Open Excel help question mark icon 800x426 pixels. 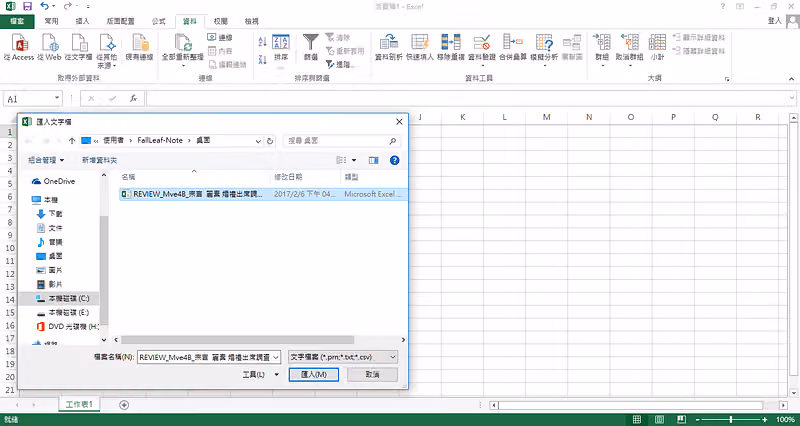pos(722,6)
